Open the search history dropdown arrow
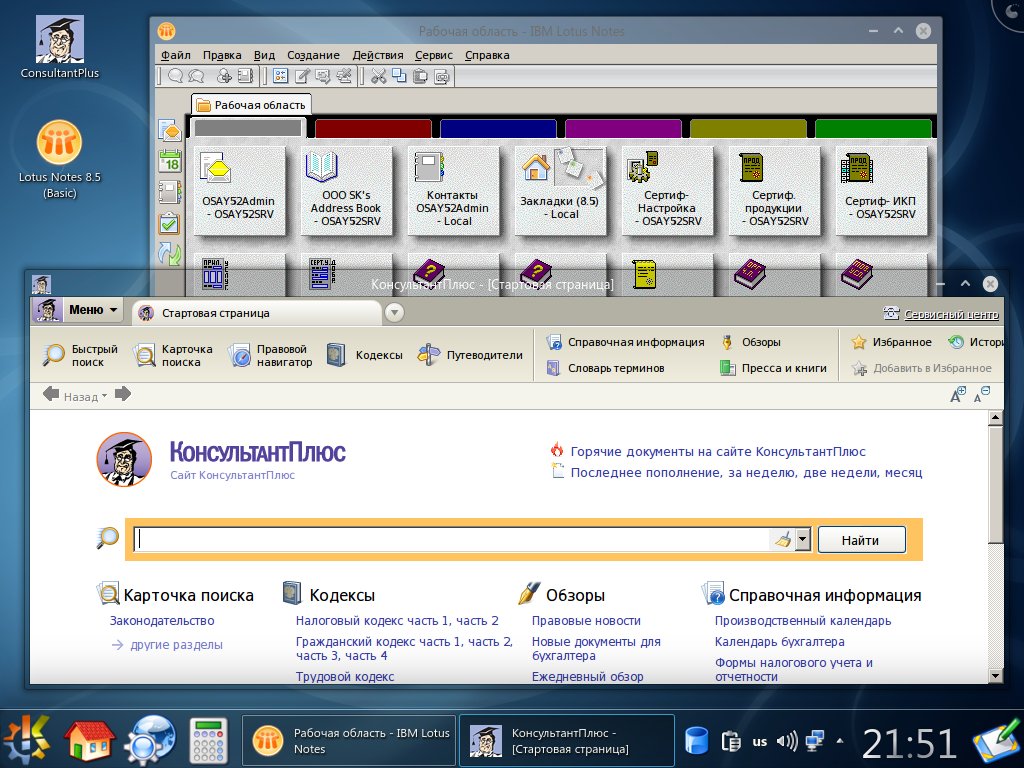 tap(802, 540)
